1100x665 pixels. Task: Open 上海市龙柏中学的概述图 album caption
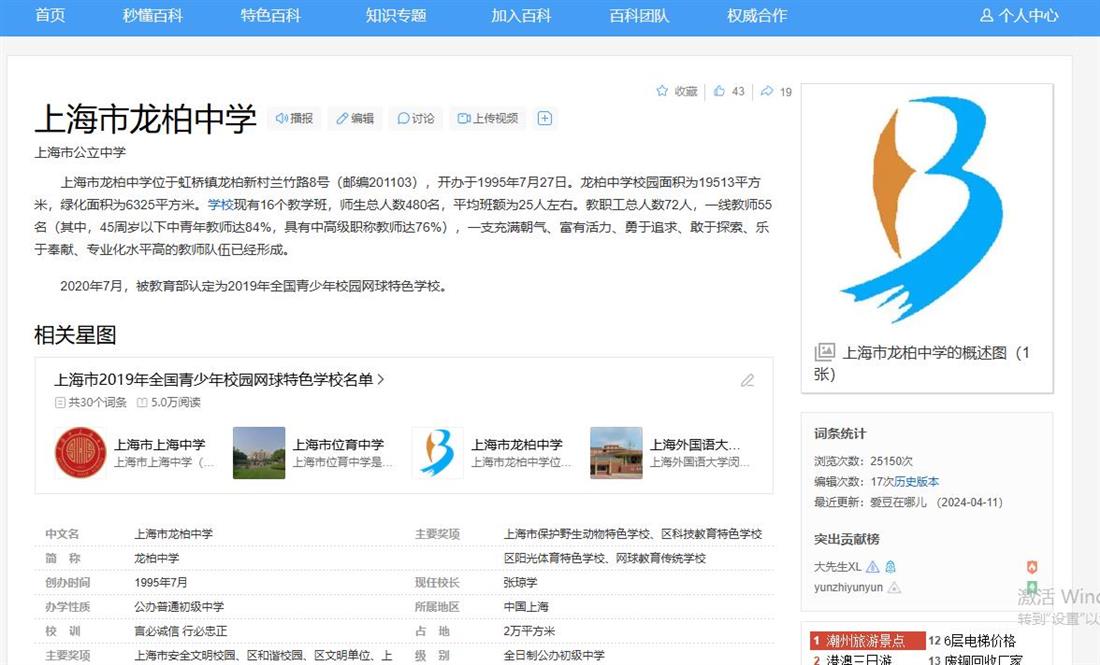coord(922,363)
